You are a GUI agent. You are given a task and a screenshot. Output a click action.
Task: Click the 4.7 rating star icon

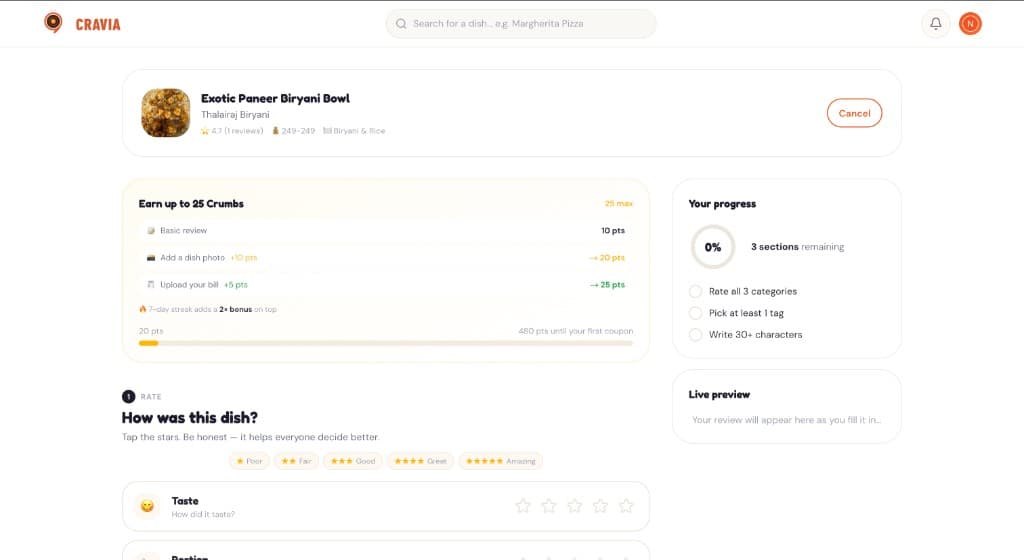[205, 131]
